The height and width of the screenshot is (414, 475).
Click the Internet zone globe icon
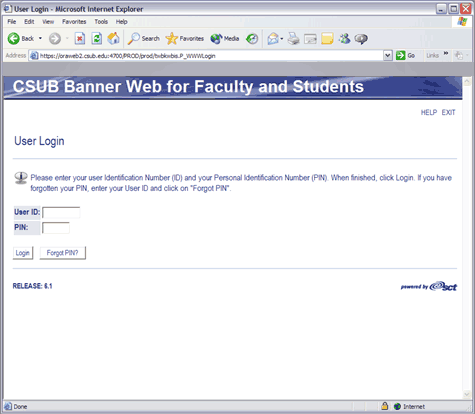pyautogui.click(x=397, y=406)
